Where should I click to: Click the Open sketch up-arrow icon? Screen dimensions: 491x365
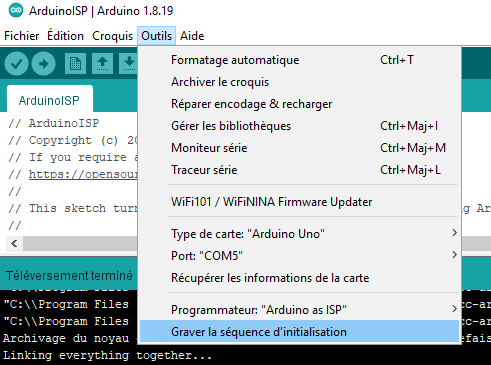pyautogui.click(x=102, y=63)
